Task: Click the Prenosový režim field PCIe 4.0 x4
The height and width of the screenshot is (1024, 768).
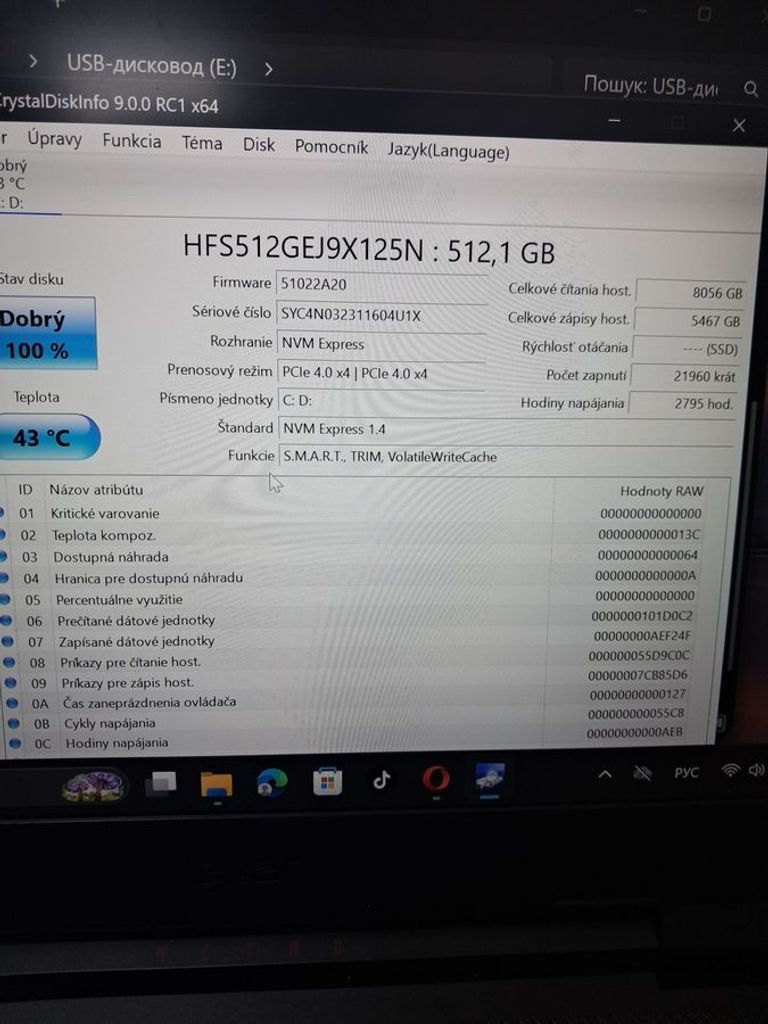Action: (381, 373)
